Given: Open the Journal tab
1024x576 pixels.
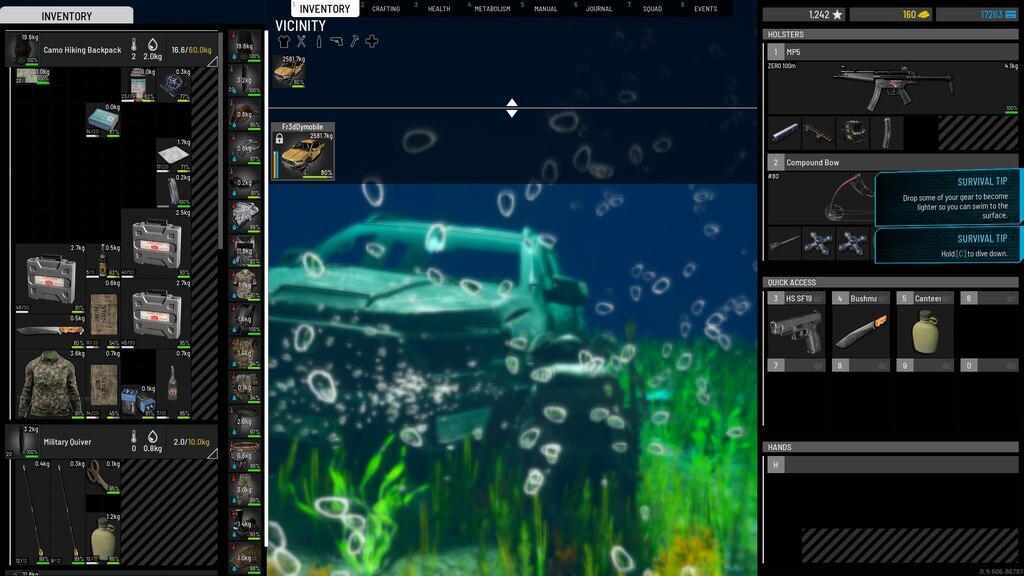Looking at the screenshot, I should (599, 9).
